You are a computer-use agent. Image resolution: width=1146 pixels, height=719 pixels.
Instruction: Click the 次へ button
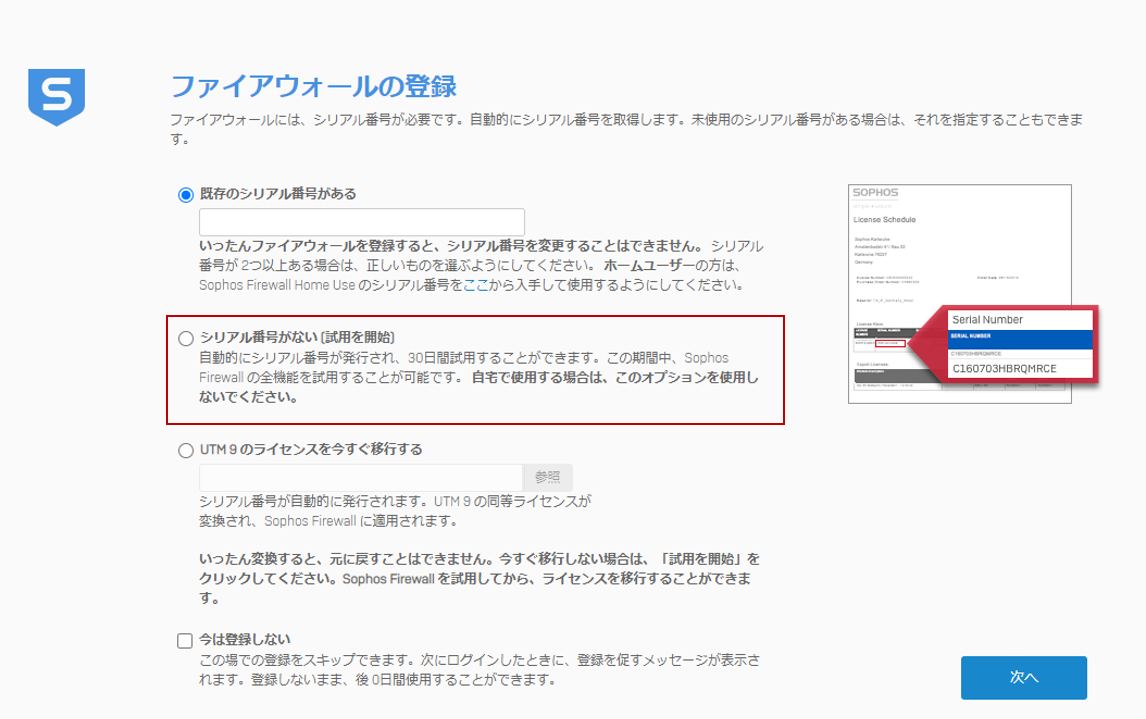tap(1023, 677)
